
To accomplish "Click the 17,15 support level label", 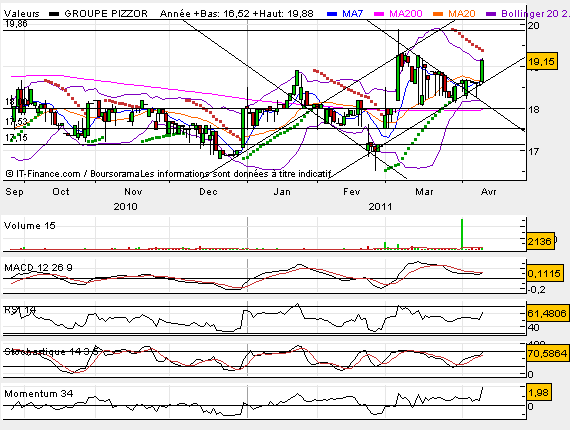I will pos(16,138).
